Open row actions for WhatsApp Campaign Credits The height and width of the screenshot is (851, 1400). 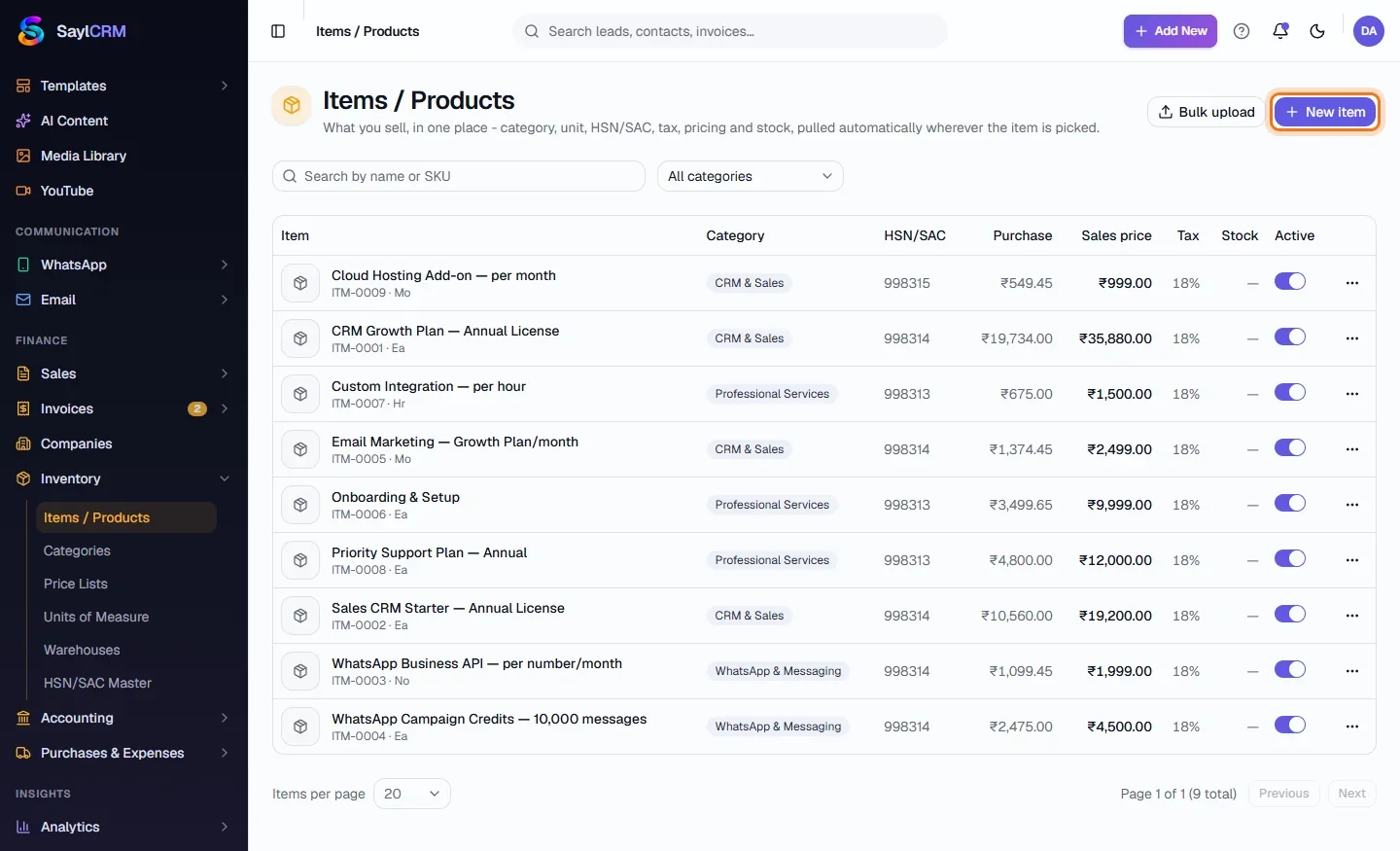1352,727
